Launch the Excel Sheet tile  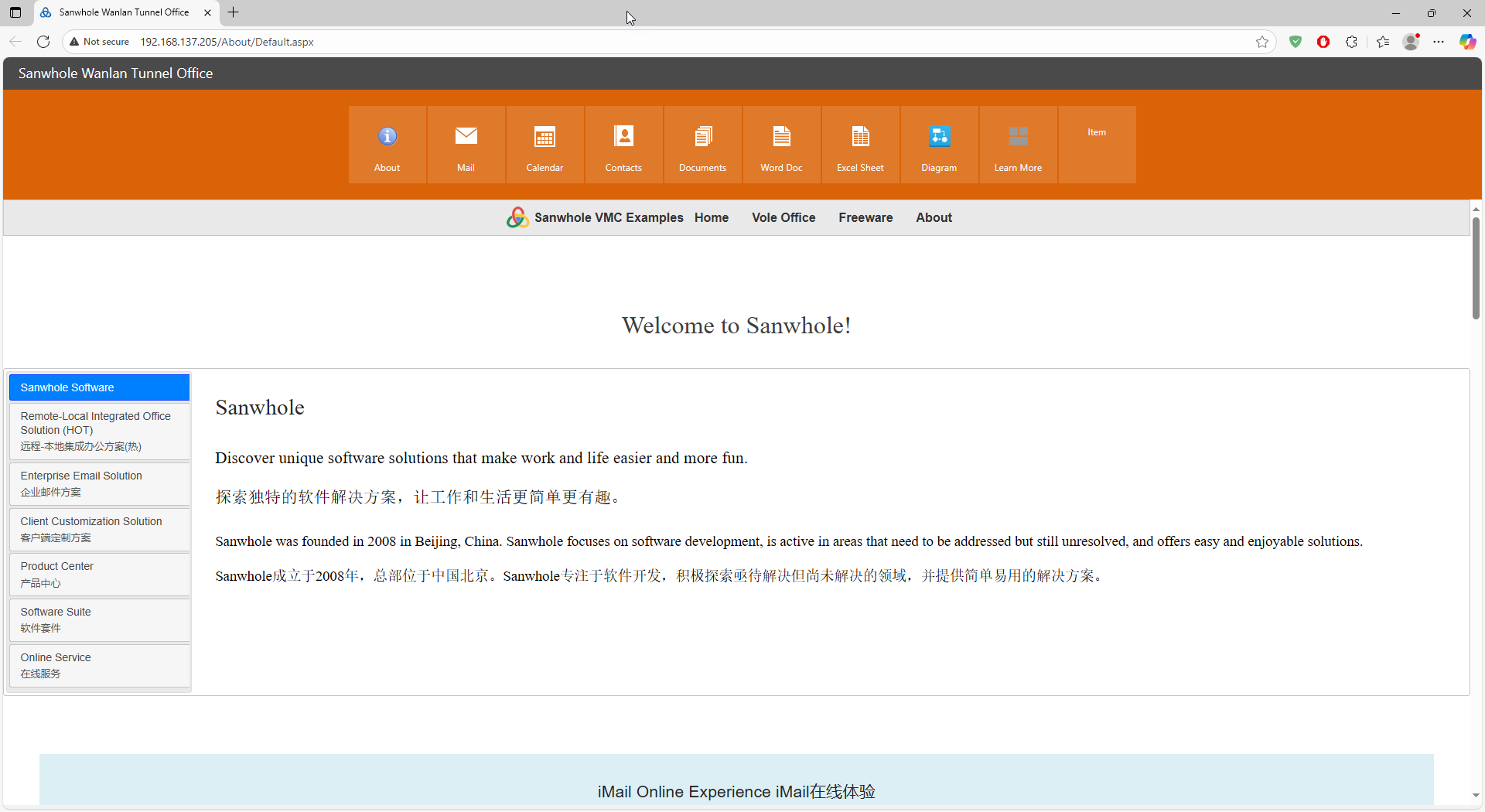pos(860,145)
